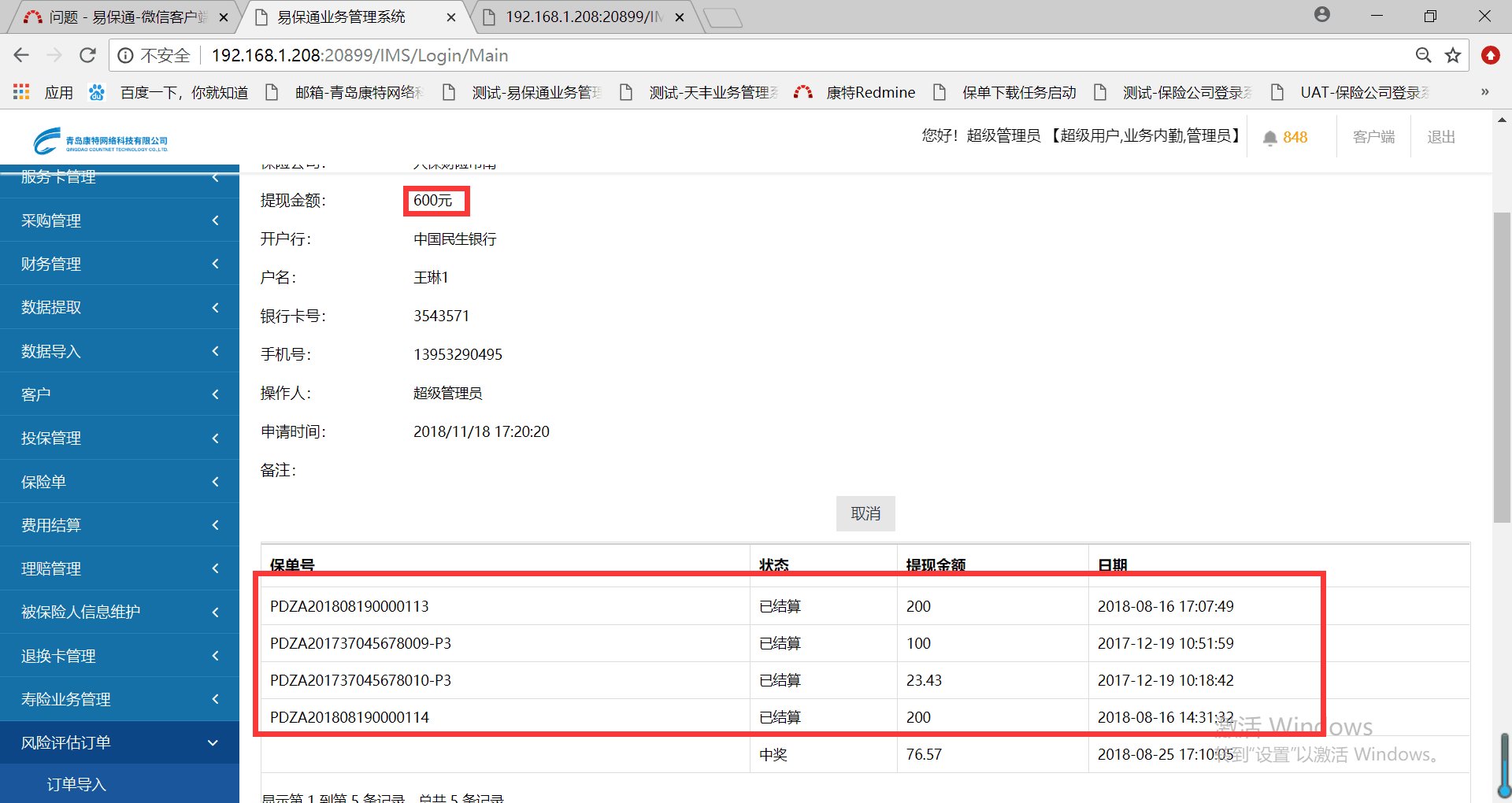Click the scrollbar up arrow
The height and width of the screenshot is (803, 1512).
click(x=1502, y=120)
